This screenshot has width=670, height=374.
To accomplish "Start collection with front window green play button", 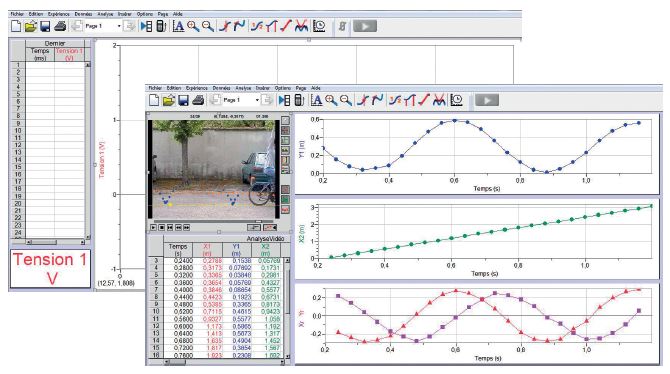I will [x=487, y=100].
